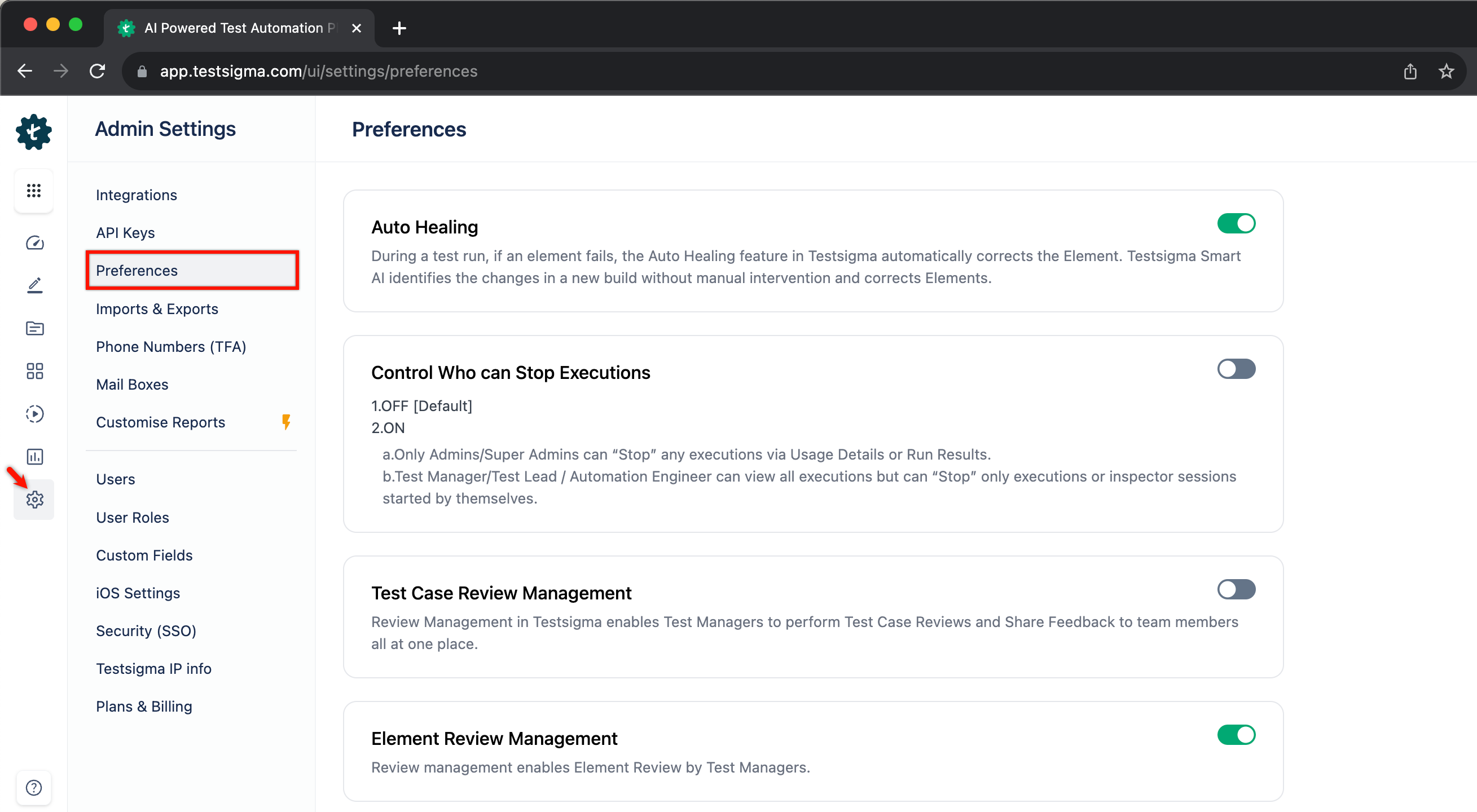This screenshot has height=812, width=1477.
Task: Open Security (SSO) settings
Action: [x=146, y=631]
